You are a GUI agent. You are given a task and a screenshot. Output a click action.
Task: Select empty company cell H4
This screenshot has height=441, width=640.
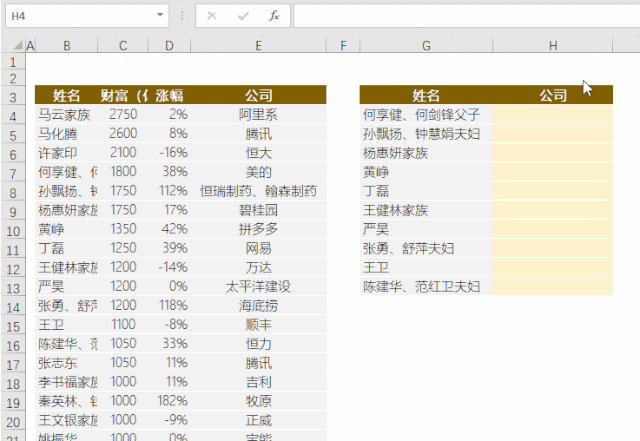point(553,114)
